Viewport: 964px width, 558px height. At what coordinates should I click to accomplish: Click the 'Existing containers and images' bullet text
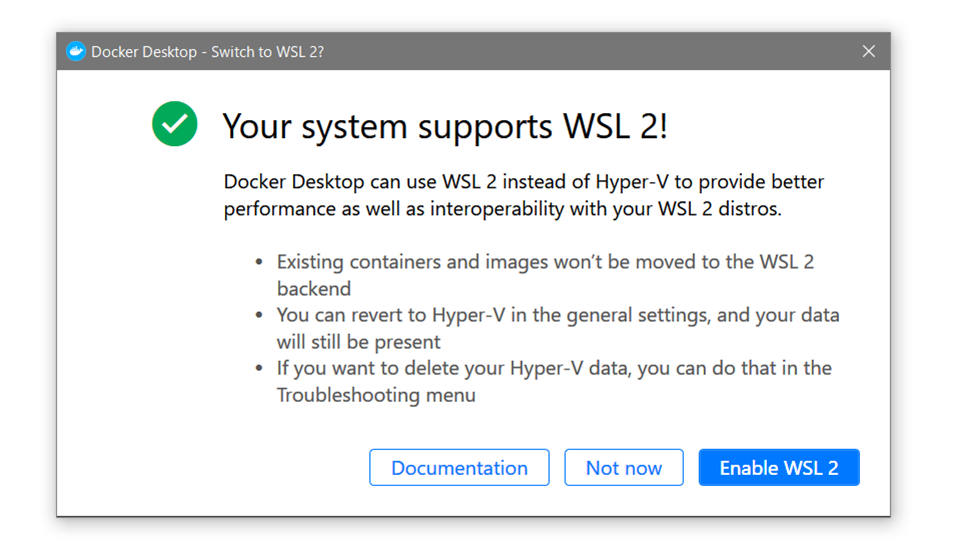pyautogui.click(x=545, y=262)
